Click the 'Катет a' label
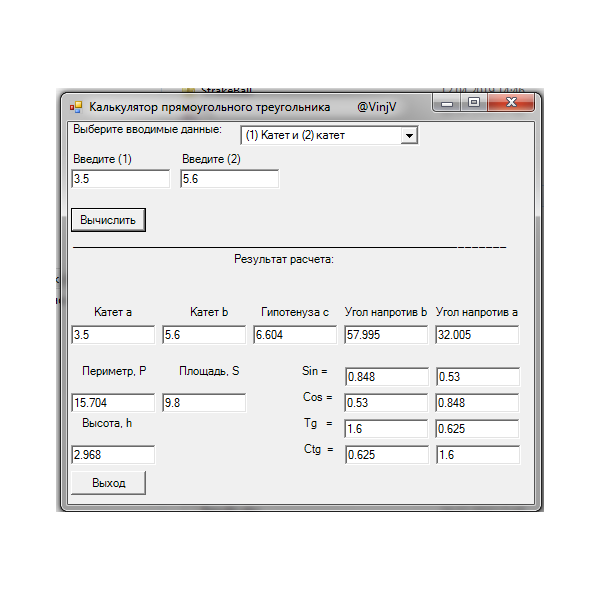Viewport: 600px width, 600px height. click(113, 312)
